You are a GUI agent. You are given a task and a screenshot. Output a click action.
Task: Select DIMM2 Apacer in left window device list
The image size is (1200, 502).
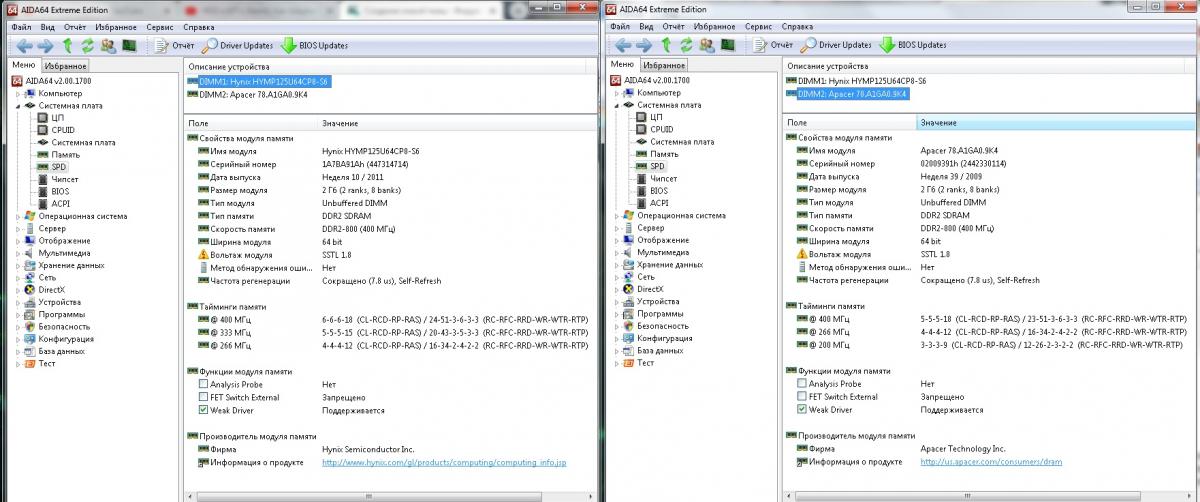tap(247, 94)
